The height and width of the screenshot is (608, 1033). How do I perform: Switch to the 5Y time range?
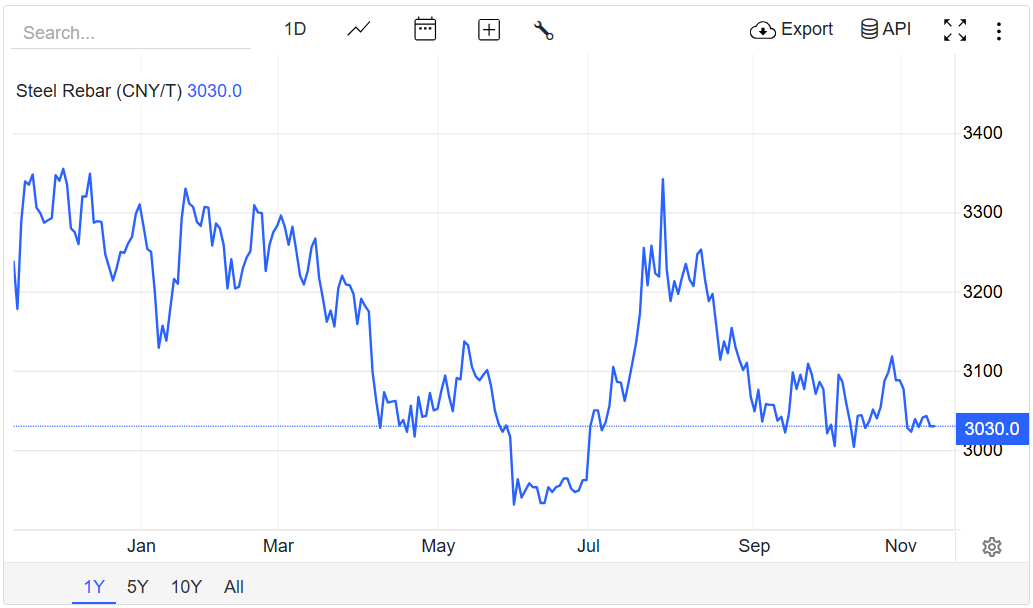(138, 587)
